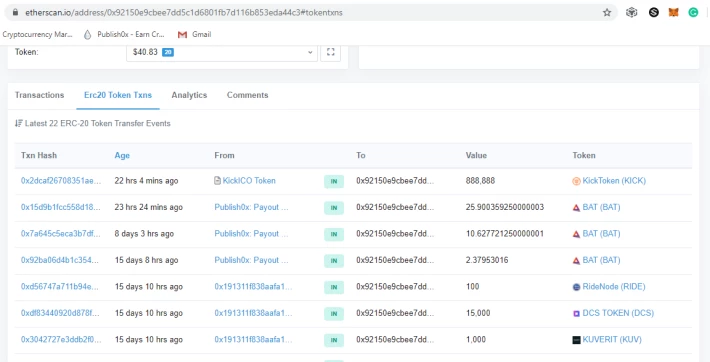Open the Publish0x - Earn Cr... bookmark
This screenshot has width=710, height=362.
(124, 34)
